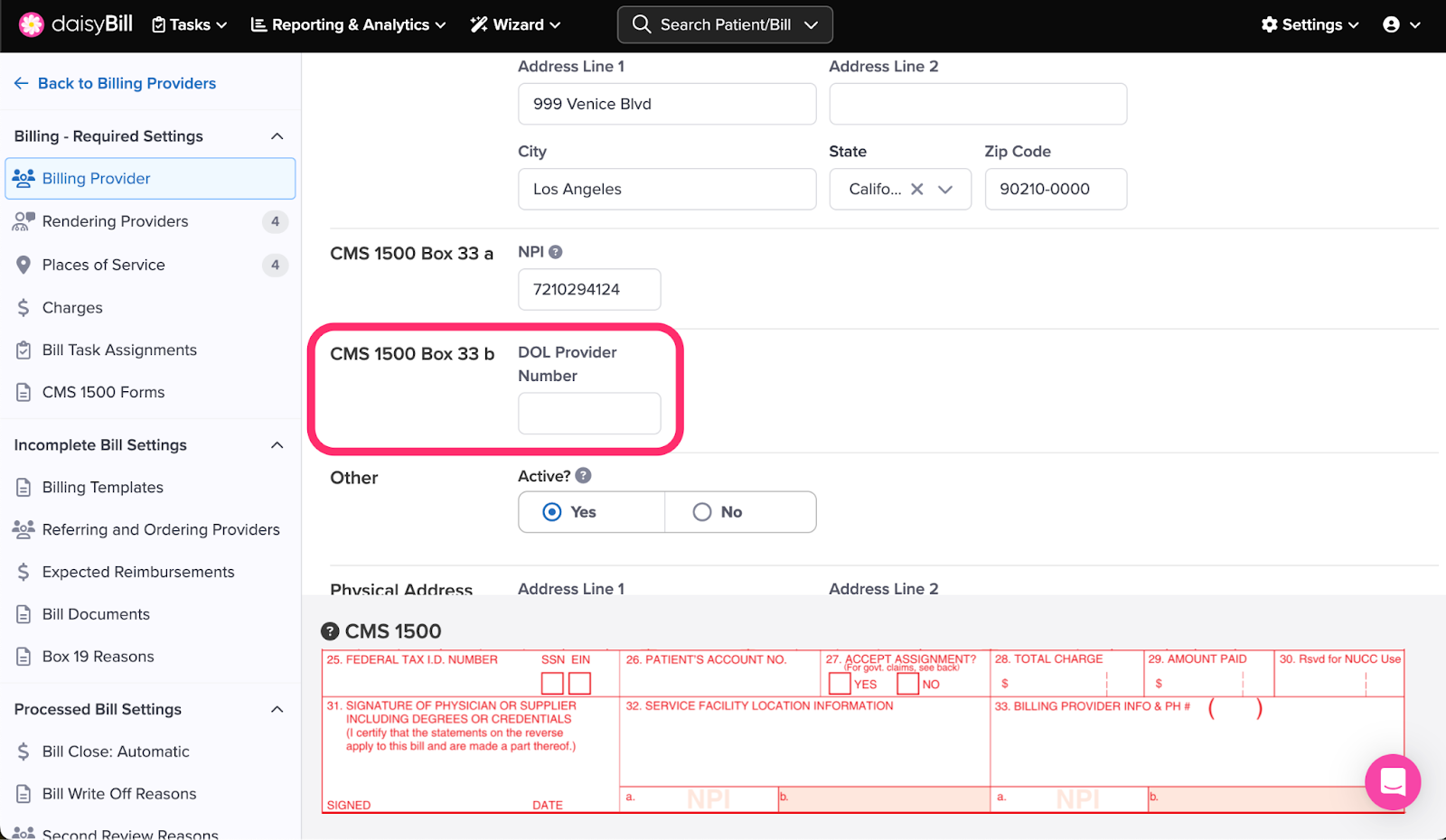Click the DOL Provider Number input field

click(x=589, y=414)
